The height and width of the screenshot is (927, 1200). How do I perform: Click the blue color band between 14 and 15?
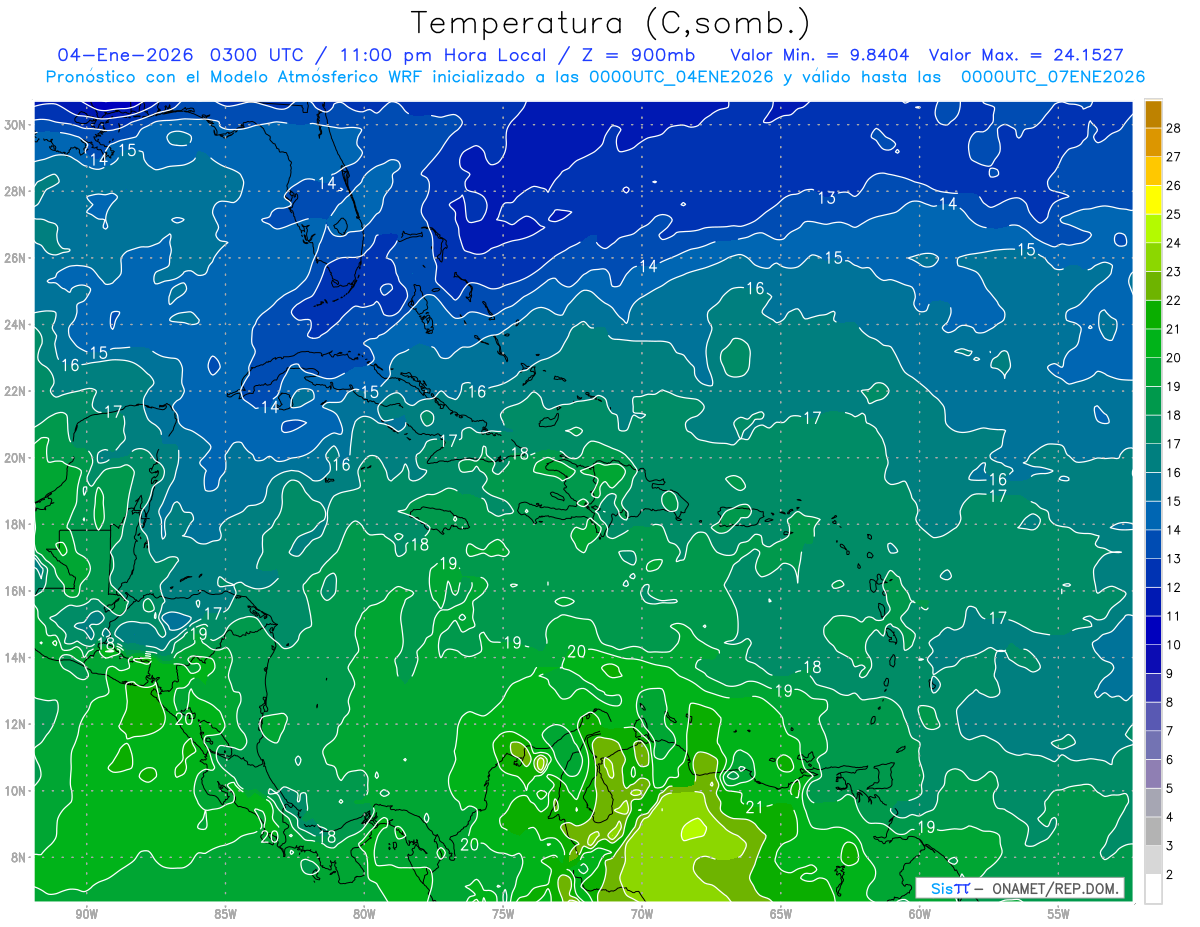coord(1154,516)
